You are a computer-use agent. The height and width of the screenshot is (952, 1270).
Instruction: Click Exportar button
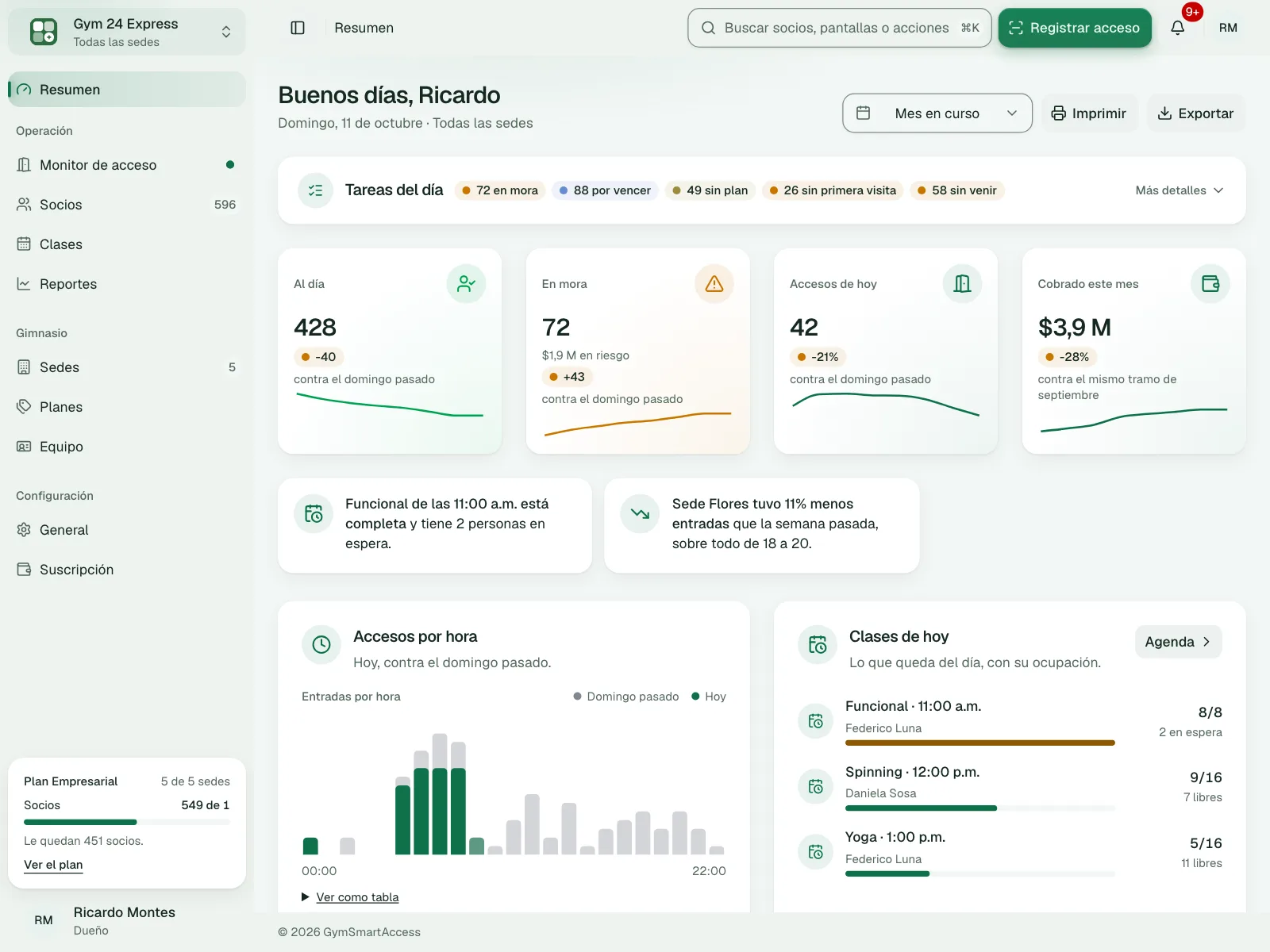[x=1196, y=113]
